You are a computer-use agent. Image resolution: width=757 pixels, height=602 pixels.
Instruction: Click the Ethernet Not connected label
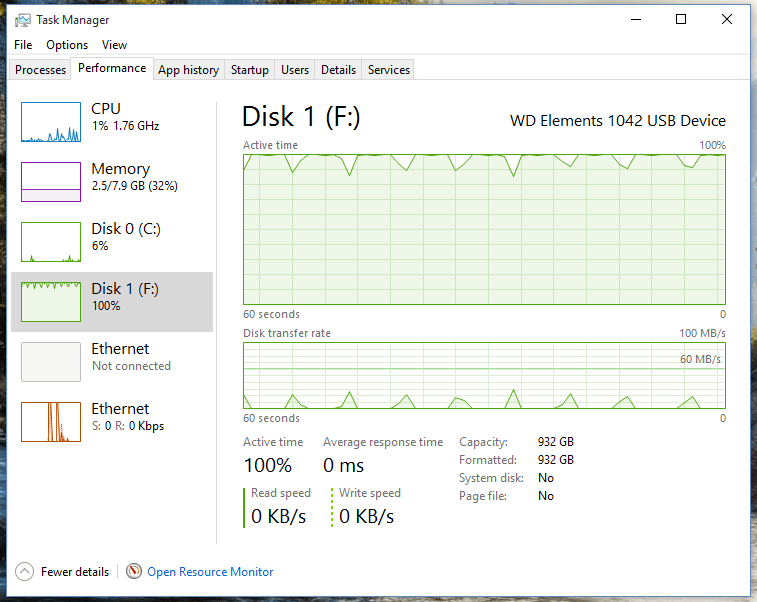[x=131, y=357]
